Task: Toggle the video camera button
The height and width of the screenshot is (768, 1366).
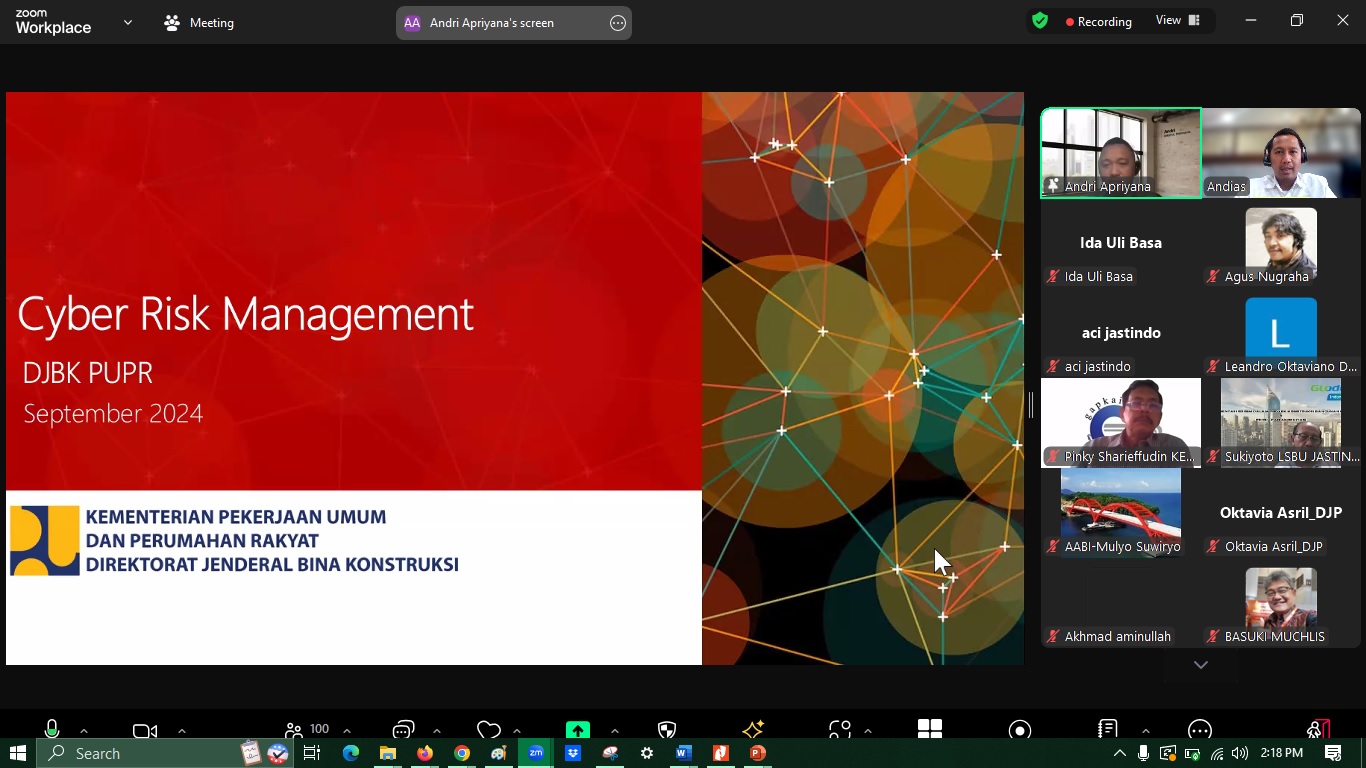Action: [x=145, y=731]
